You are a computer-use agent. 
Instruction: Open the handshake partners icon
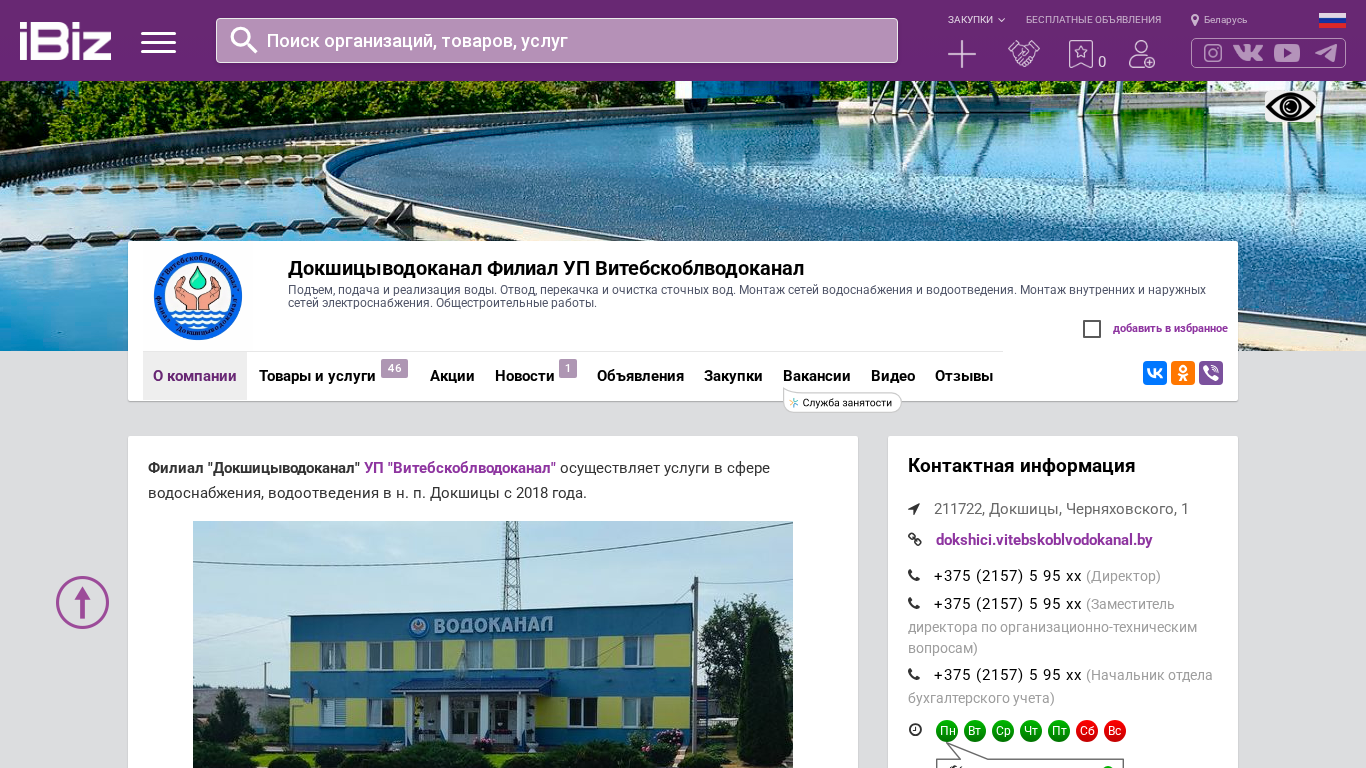point(1024,54)
